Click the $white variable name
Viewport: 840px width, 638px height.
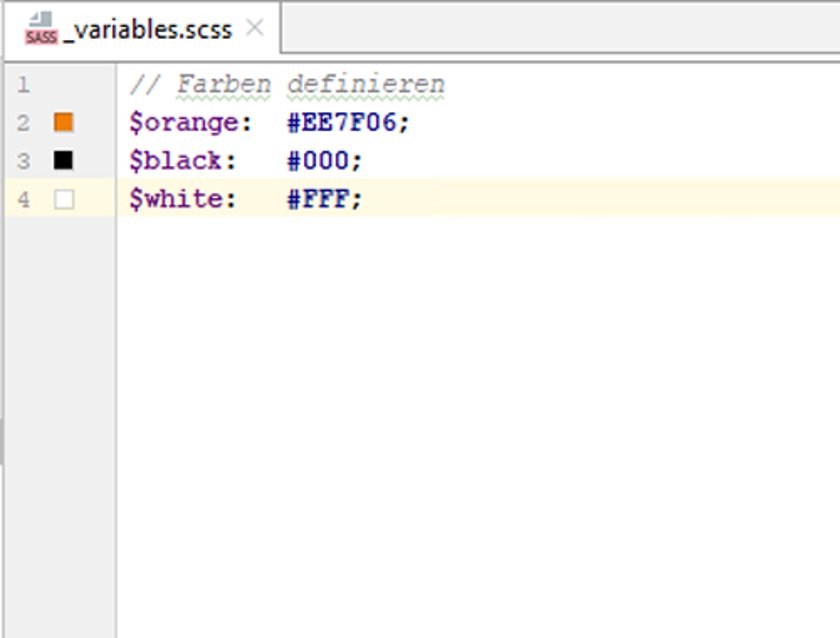pos(176,199)
